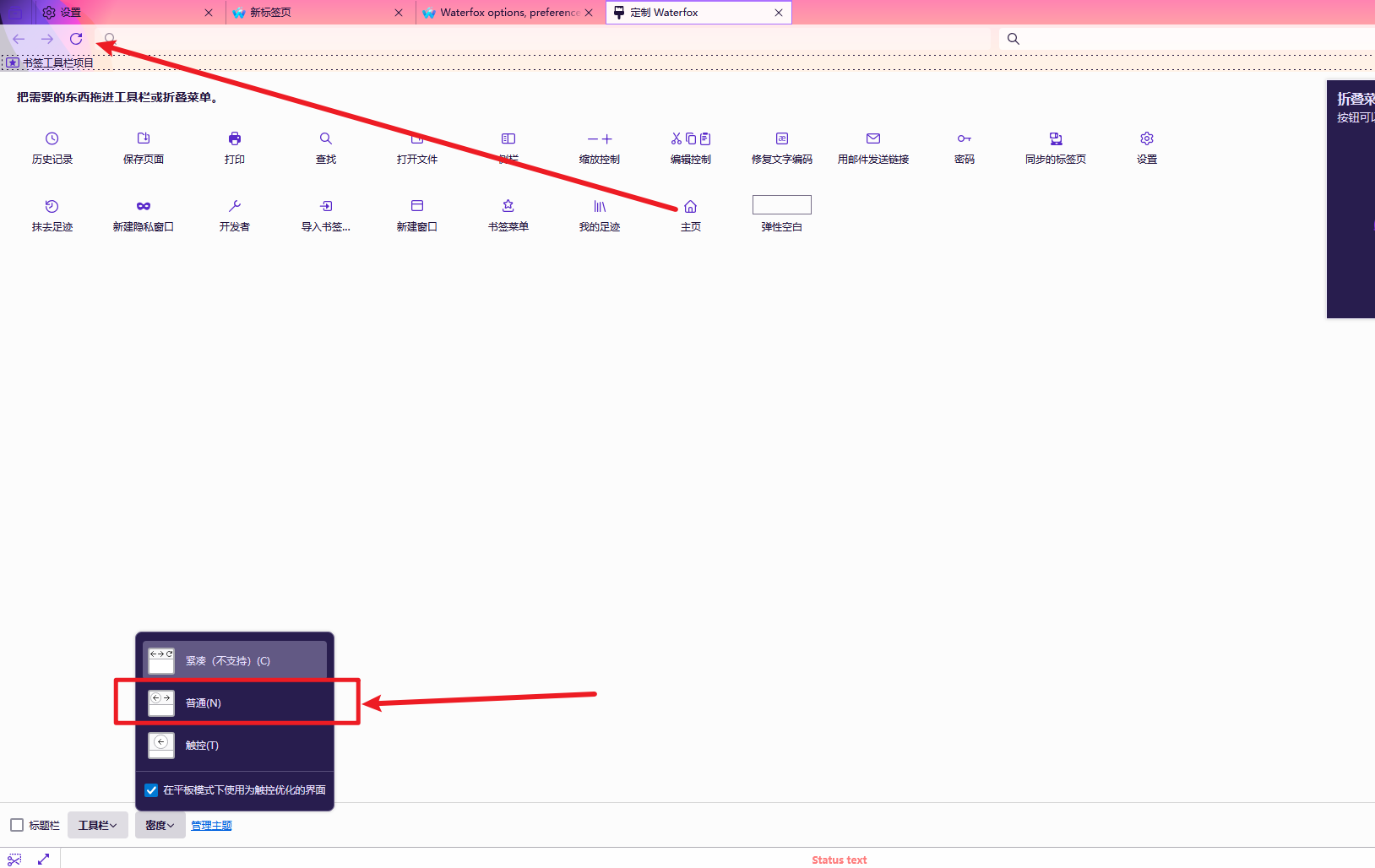Click the 书签菜单 bookmarks menu icon
Screen dimensions: 1375x868
508,206
